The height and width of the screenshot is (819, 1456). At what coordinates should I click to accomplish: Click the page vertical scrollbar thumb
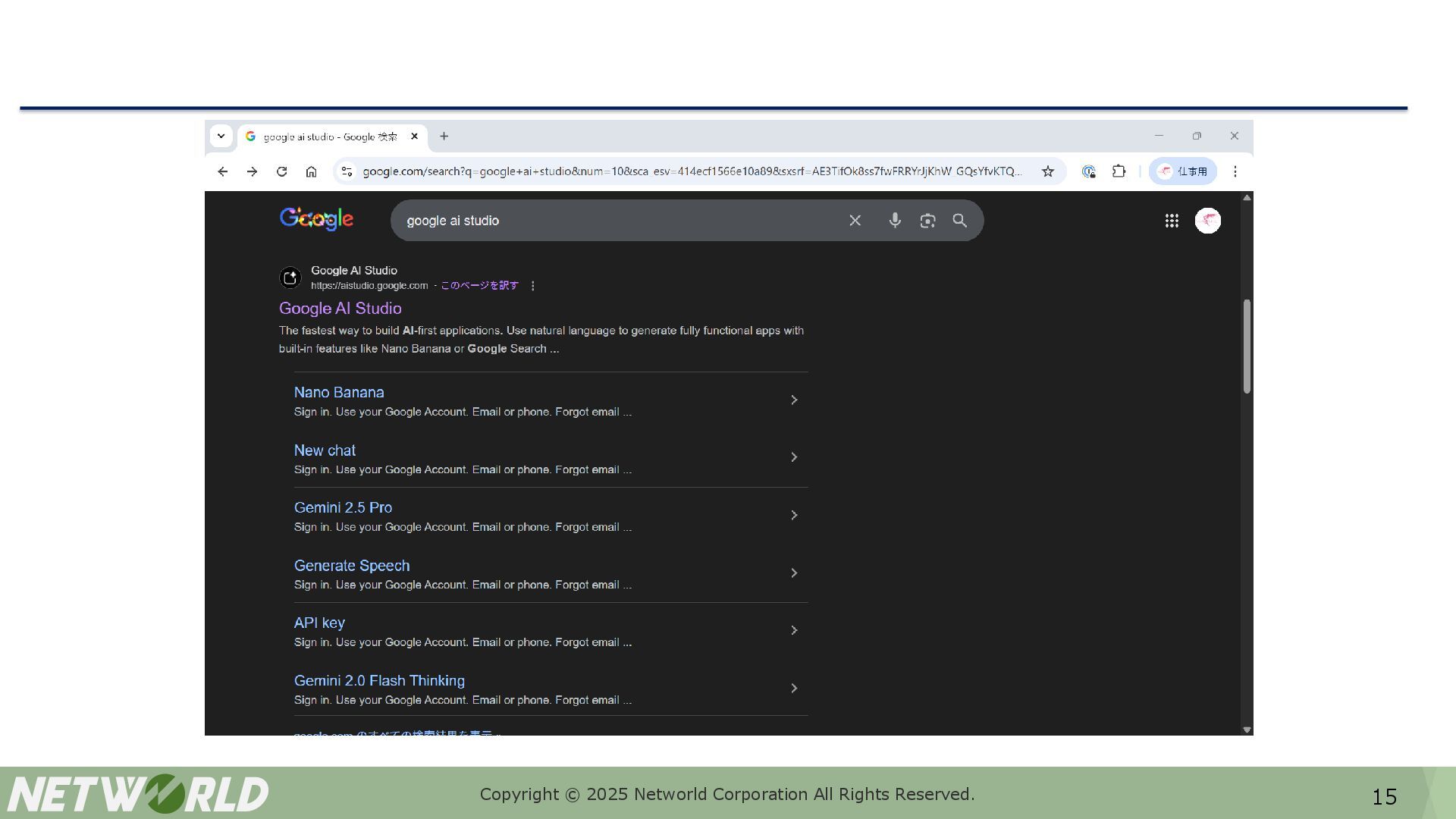click(x=1247, y=347)
